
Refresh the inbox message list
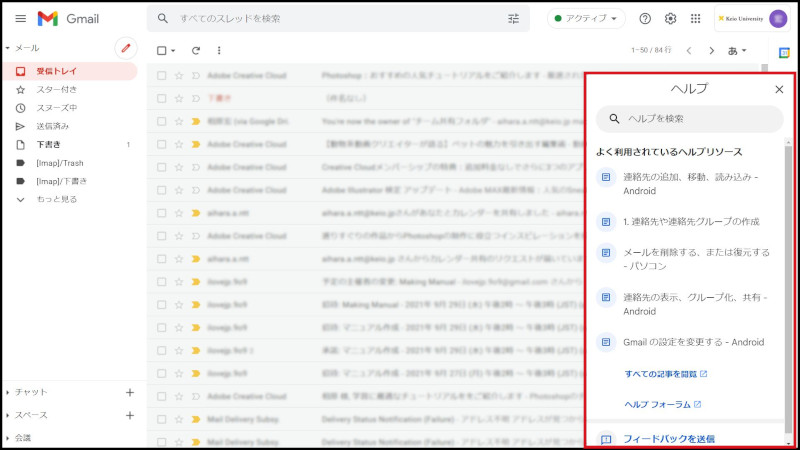[x=196, y=50]
